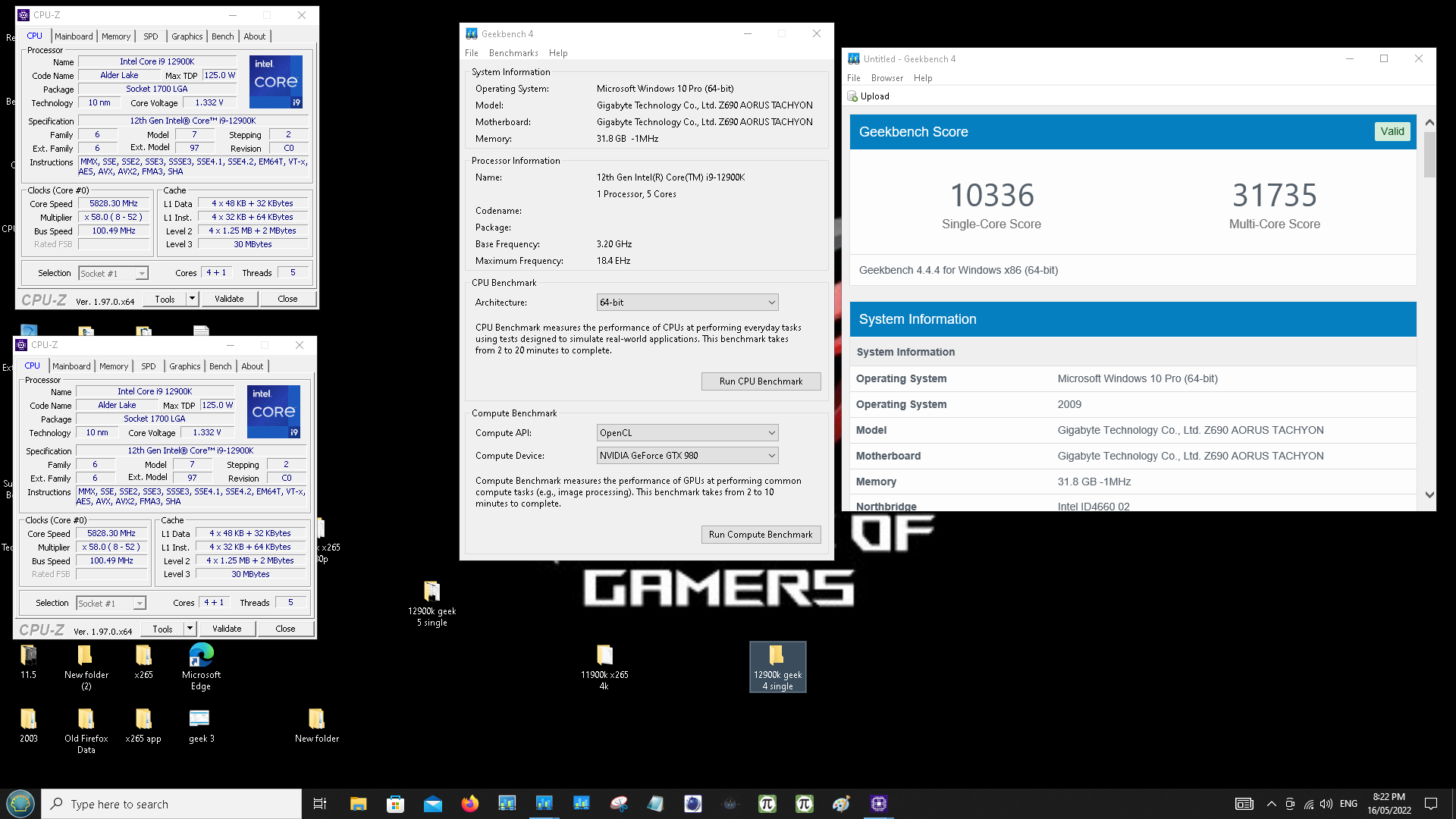
Task: Click Validate in top CPU-Z window
Action: click(x=229, y=299)
